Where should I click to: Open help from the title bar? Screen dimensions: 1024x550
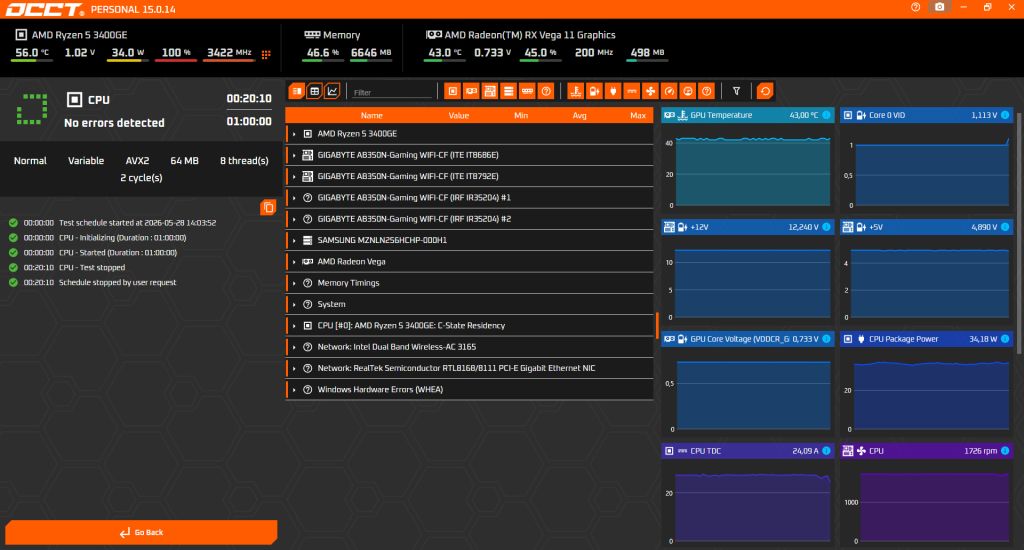(916, 7)
